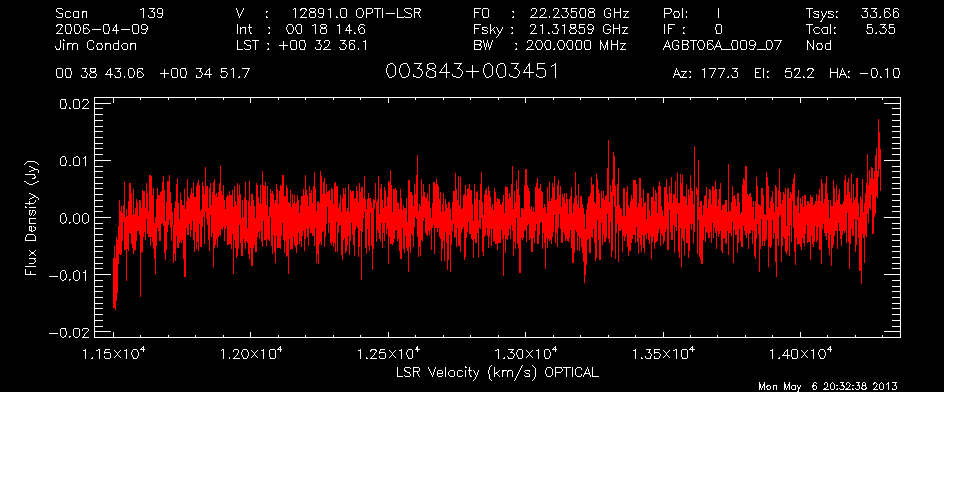Click integration time 00 18 14.6
This screenshot has width=962, height=490.
click(326, 29)
